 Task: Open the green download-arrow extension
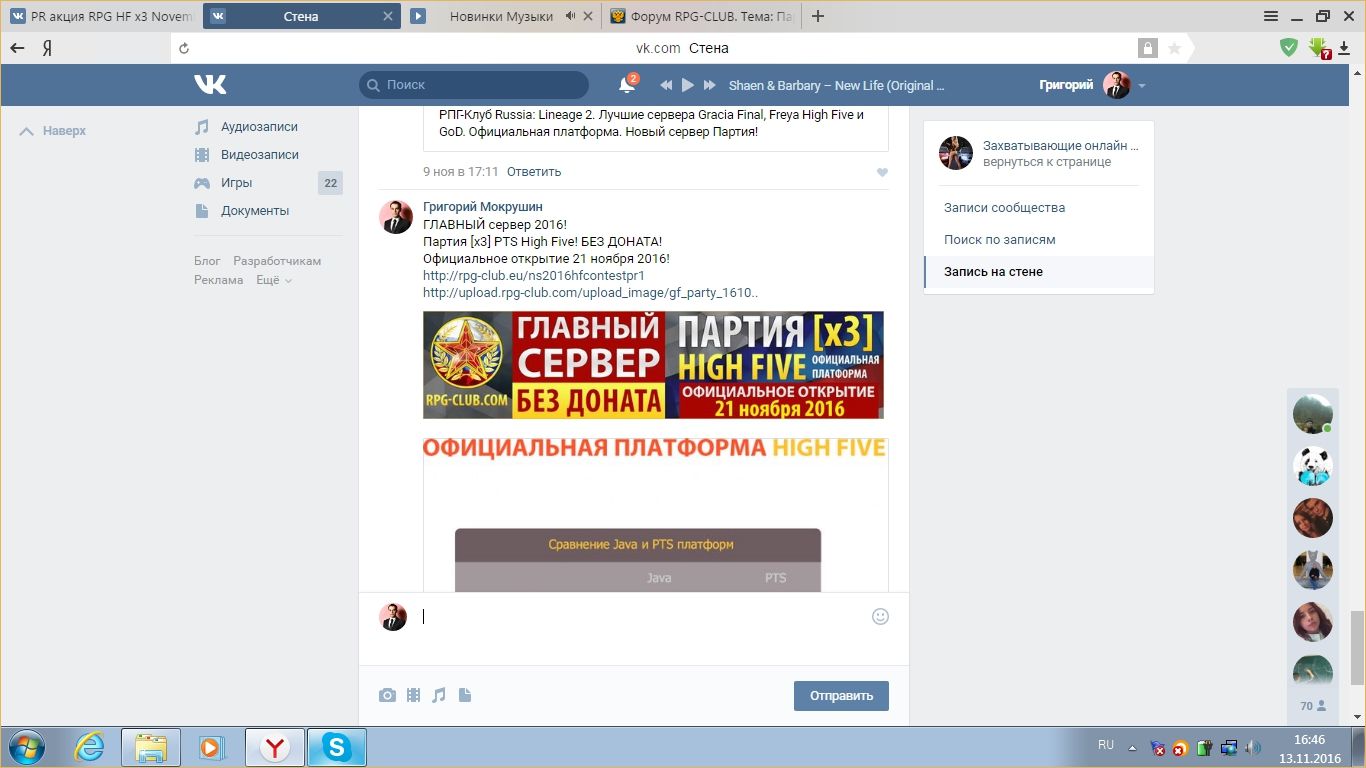point(1319,47)
